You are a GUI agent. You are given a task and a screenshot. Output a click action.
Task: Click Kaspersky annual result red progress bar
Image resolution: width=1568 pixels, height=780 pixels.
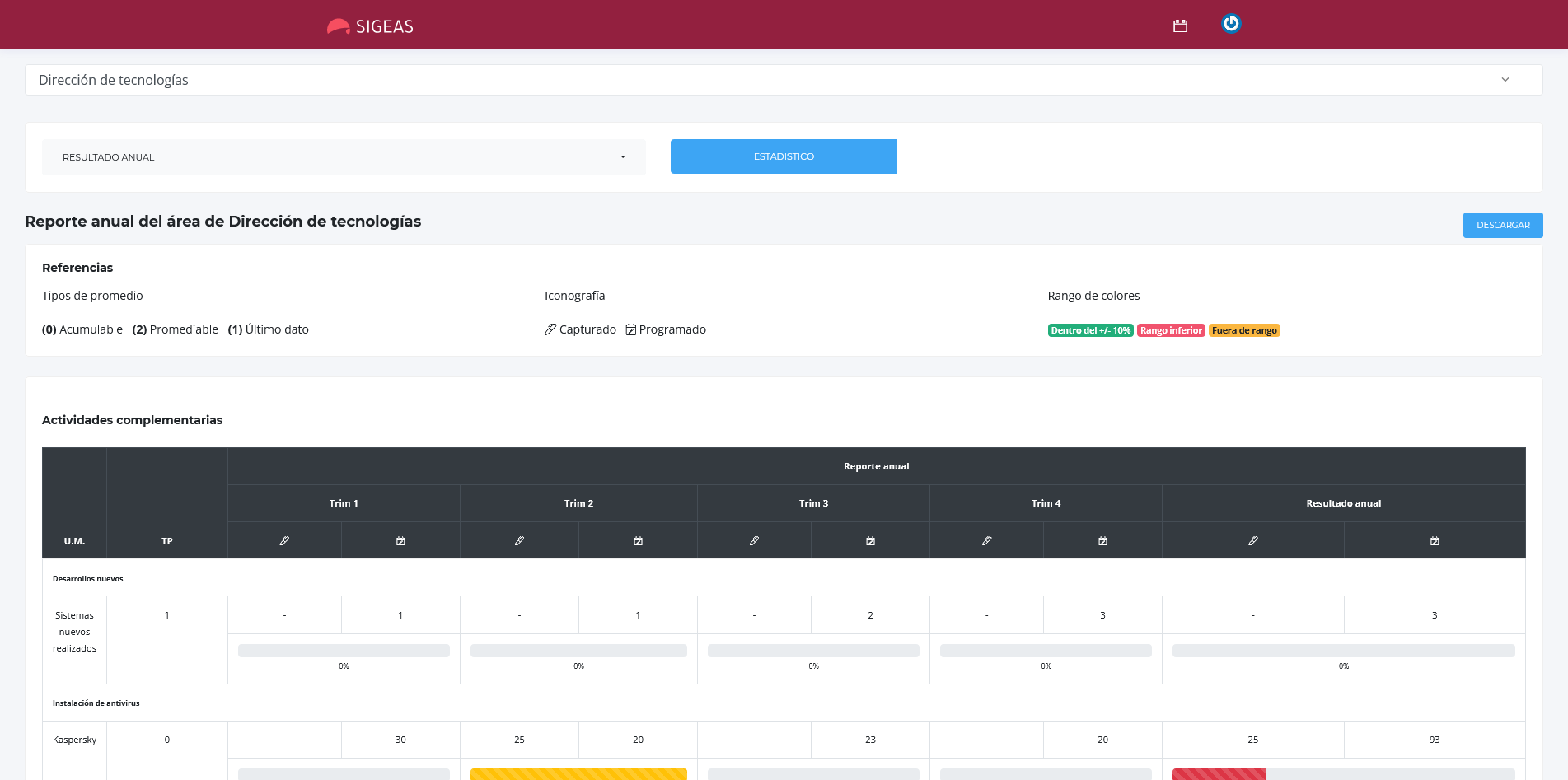click(x=1219, y=774)
